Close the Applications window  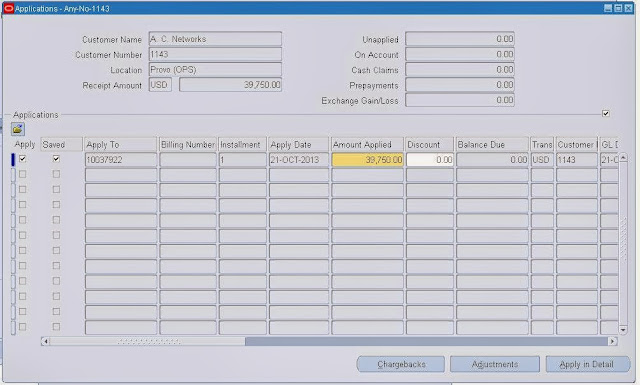[629, 8]
